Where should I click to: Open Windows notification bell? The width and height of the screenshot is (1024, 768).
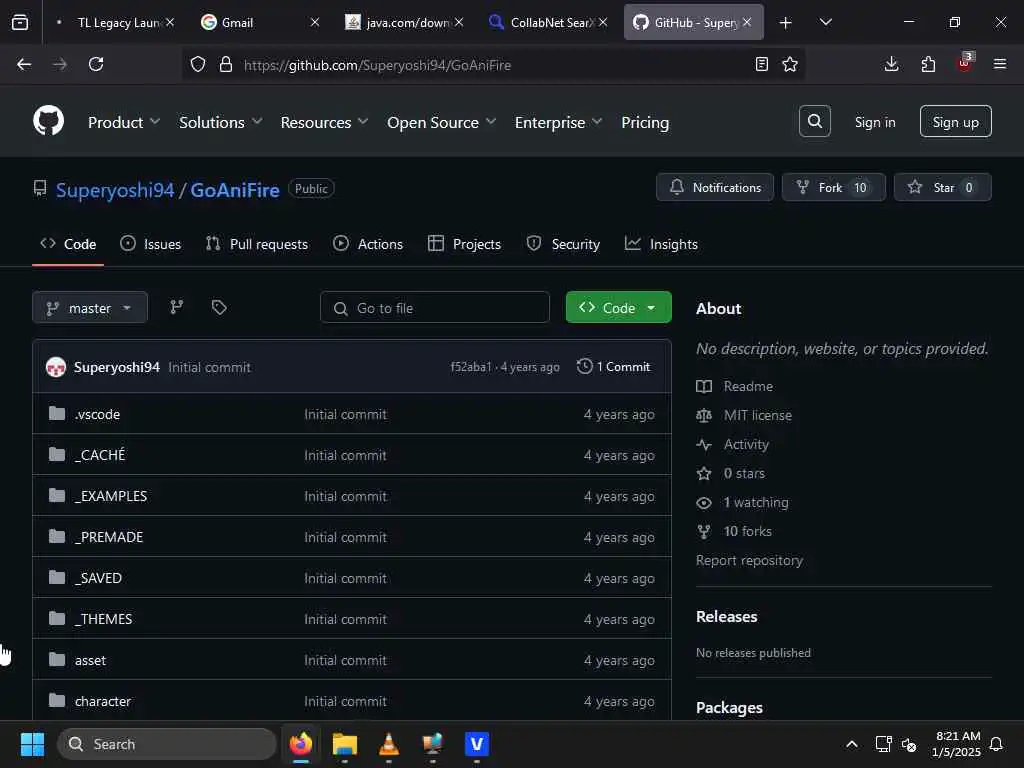(x=996, y=744)
